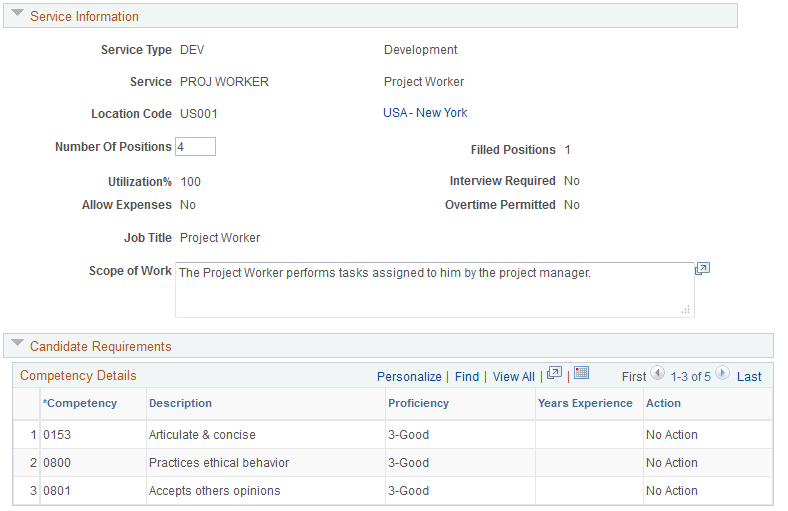Sort by the Years Experience column header
788x511 pixels.
click(x=585, y=403)
